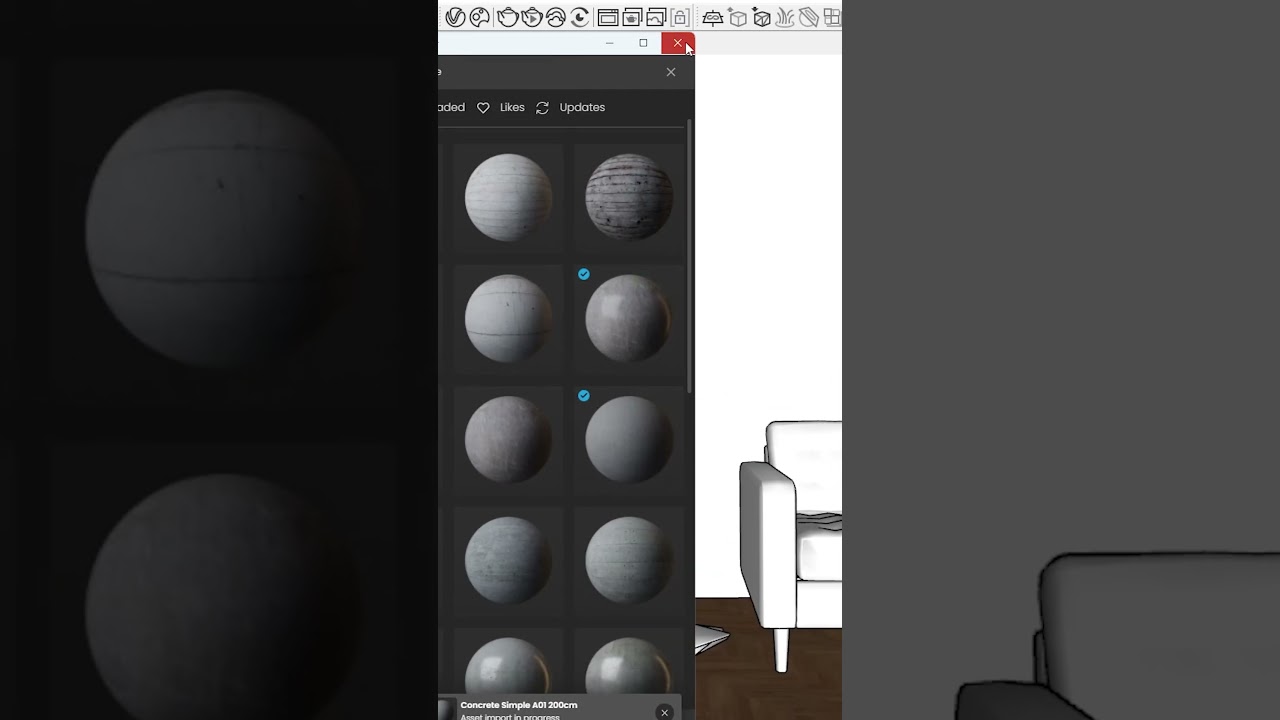Click the heart icon beside Likes
This screenshot has width=1280, height=720.
(483, 108)
